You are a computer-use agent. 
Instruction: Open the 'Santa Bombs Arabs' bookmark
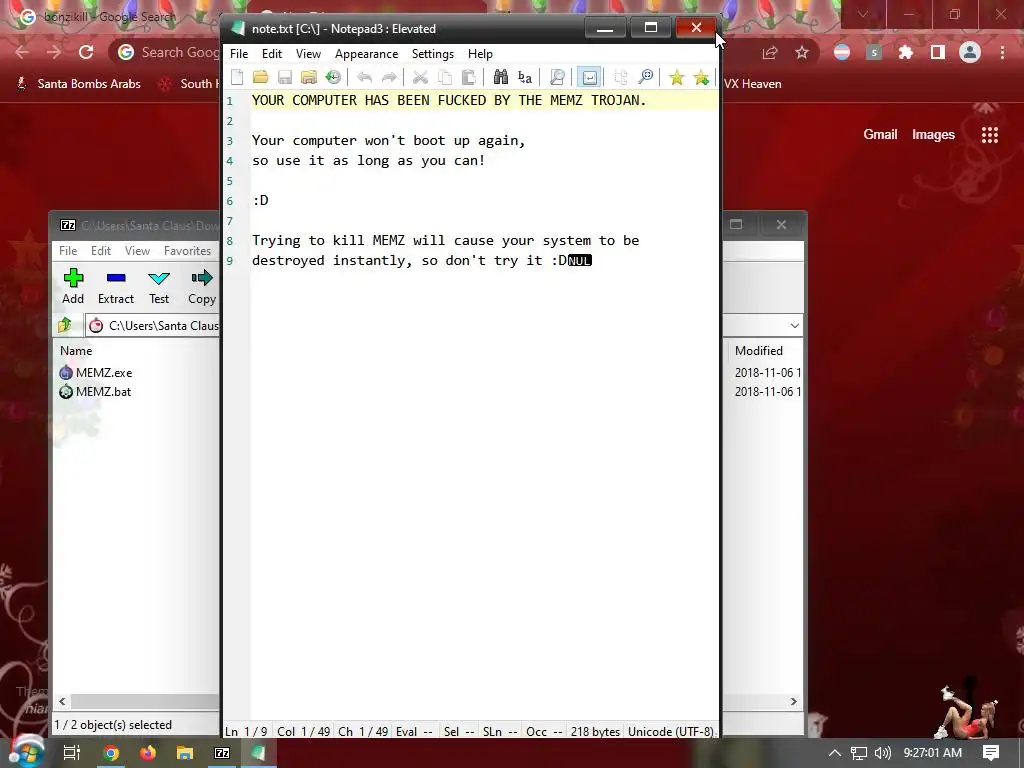point(78,84)
